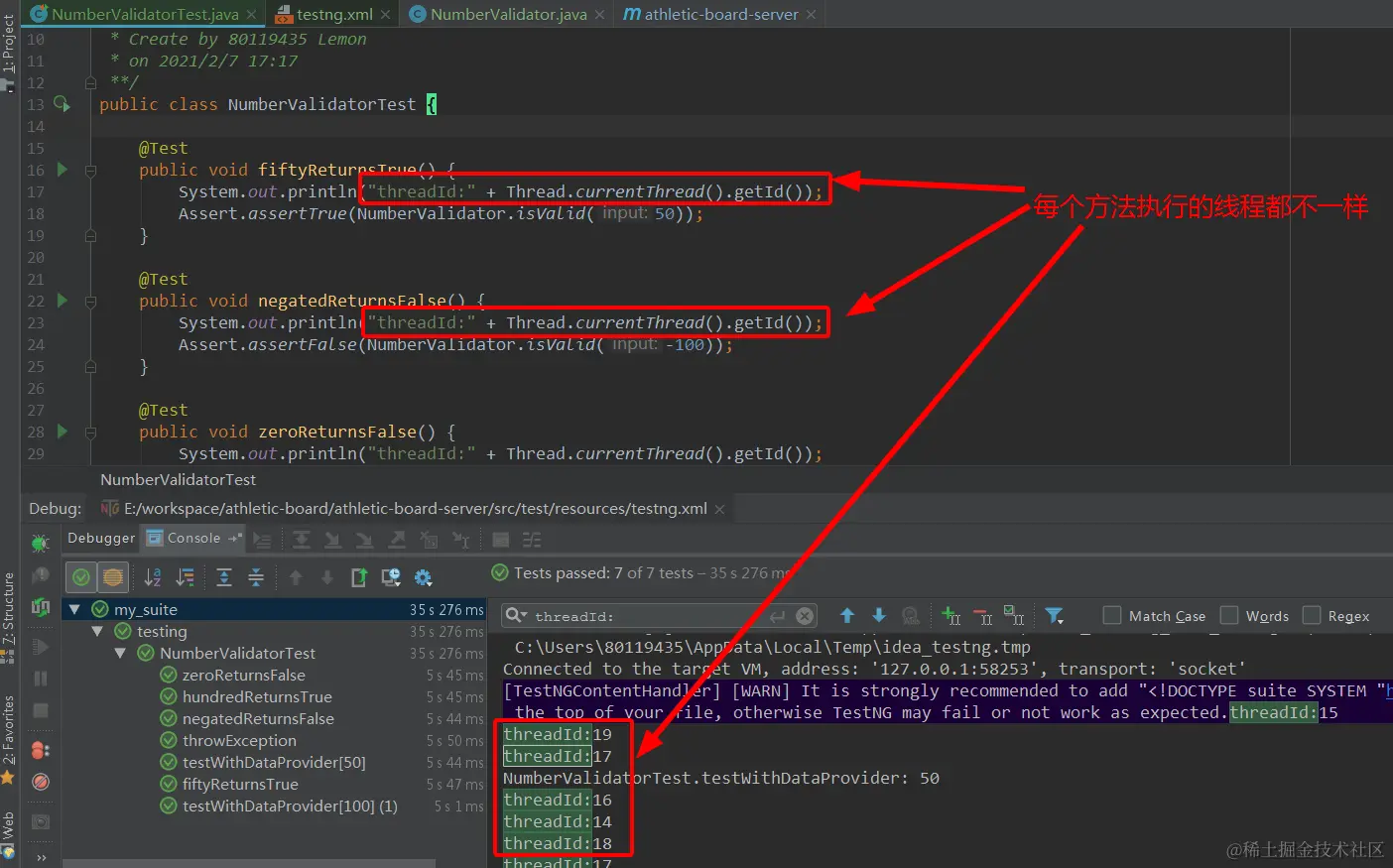Screen dimensions: 1393x868
Task: Mute breakpoints in debug sidebar
Action: click(40, 782)
